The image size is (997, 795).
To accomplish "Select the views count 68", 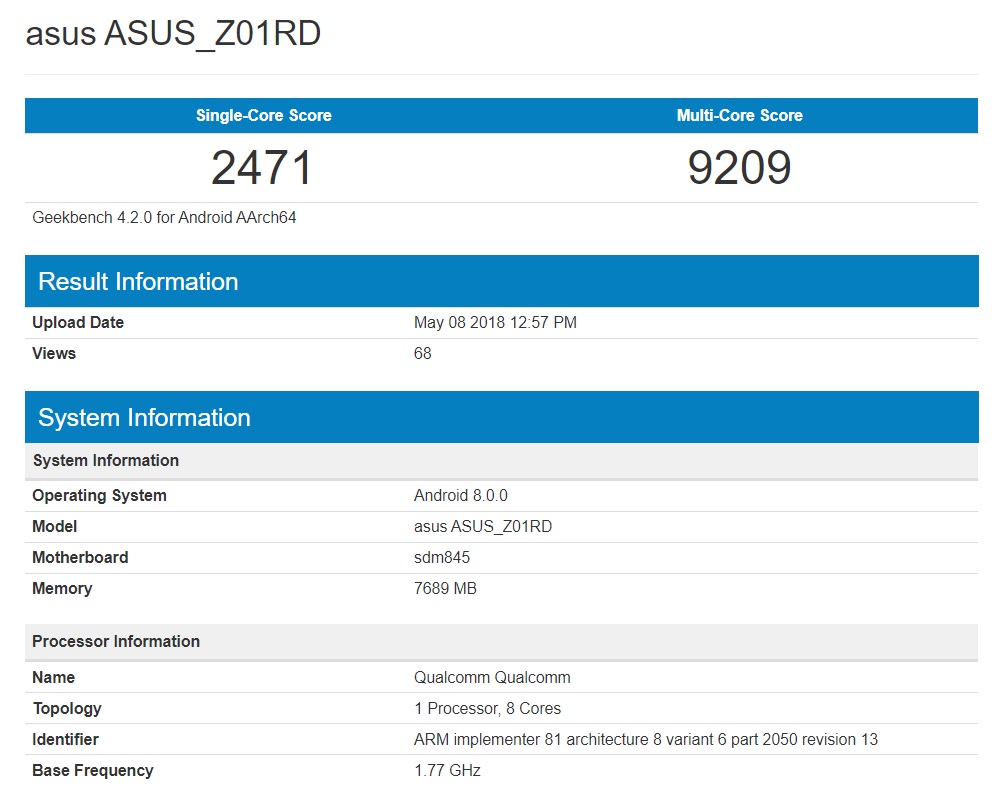I will [422, 354].
